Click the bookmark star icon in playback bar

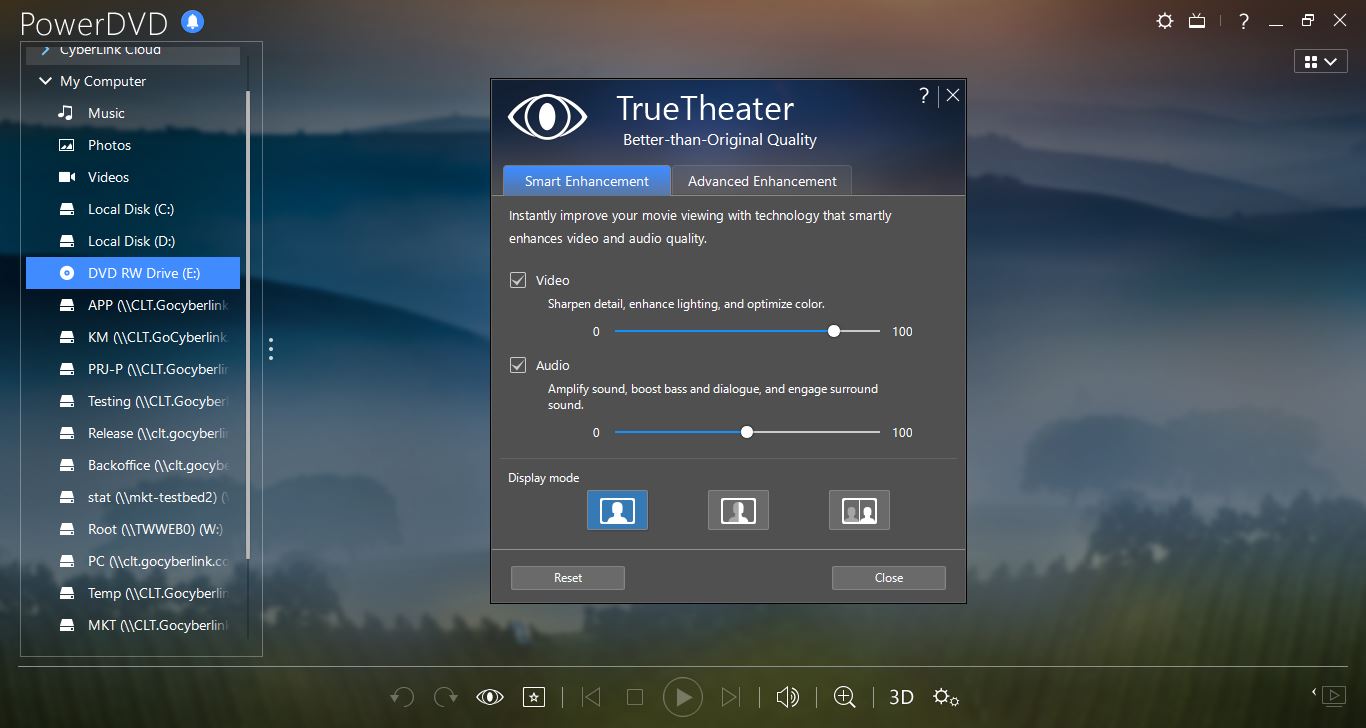[534, 697]
